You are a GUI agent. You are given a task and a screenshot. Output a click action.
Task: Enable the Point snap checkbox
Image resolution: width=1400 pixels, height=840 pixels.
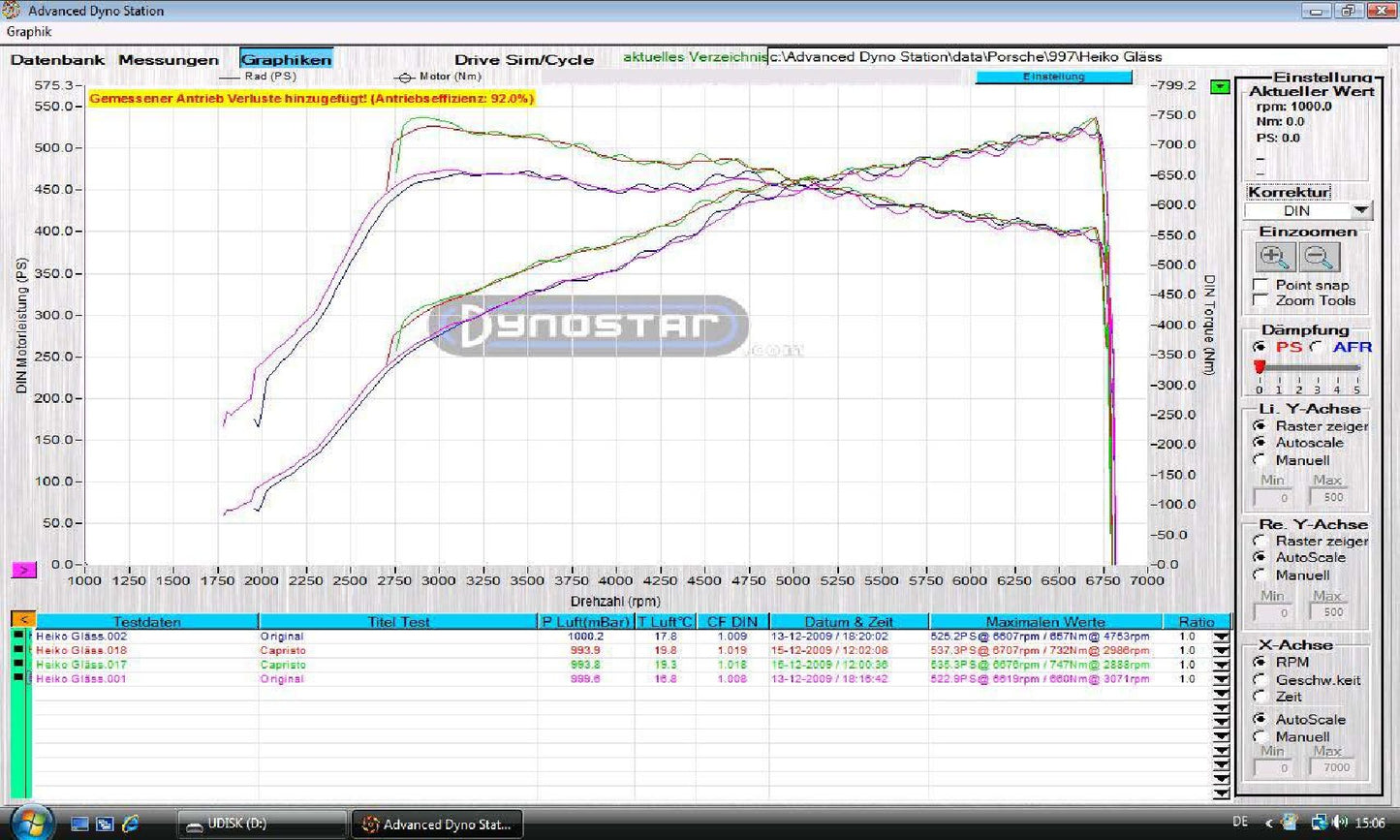(x=1260, y=285)
